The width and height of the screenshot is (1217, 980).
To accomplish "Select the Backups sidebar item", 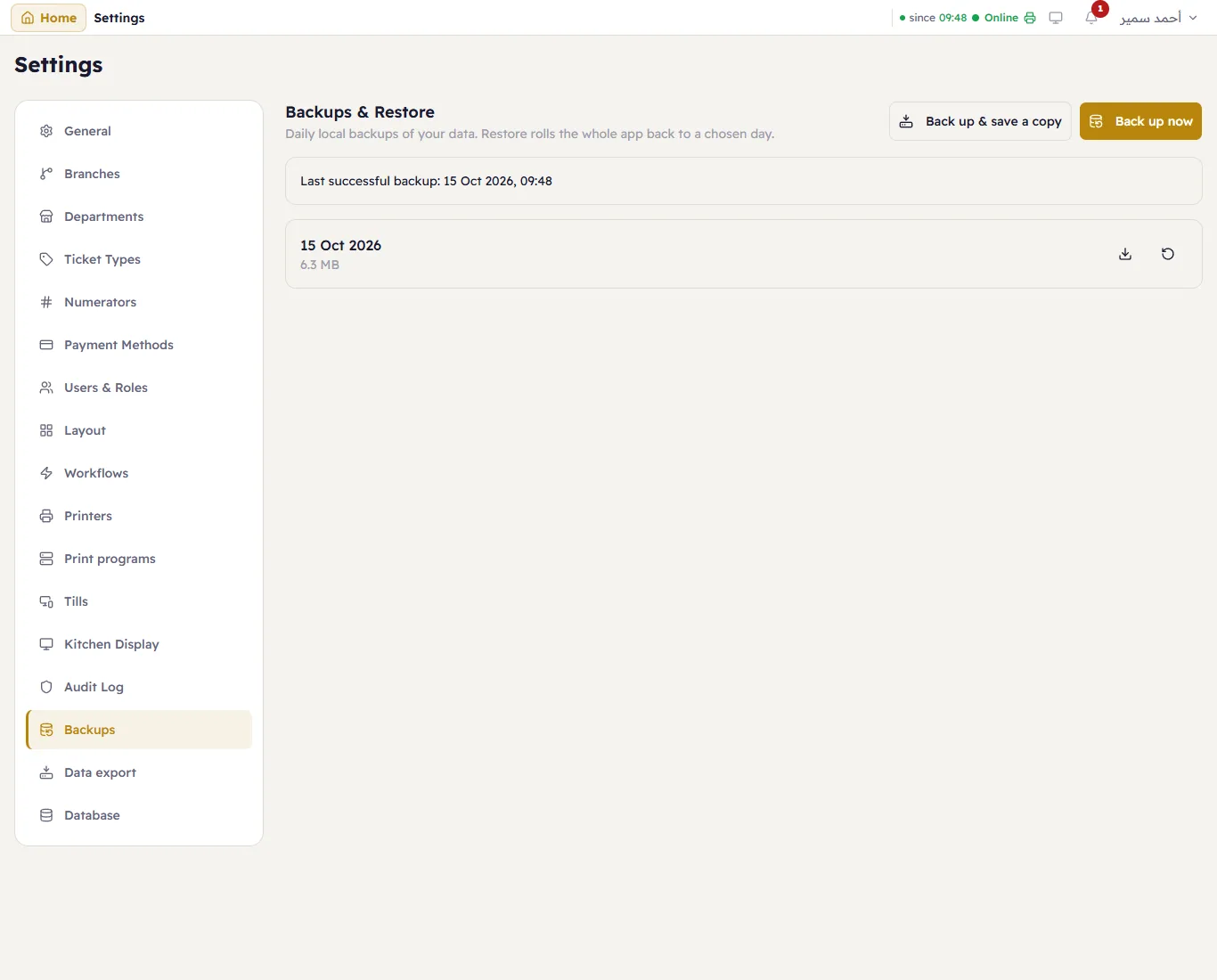I will 139,730.
